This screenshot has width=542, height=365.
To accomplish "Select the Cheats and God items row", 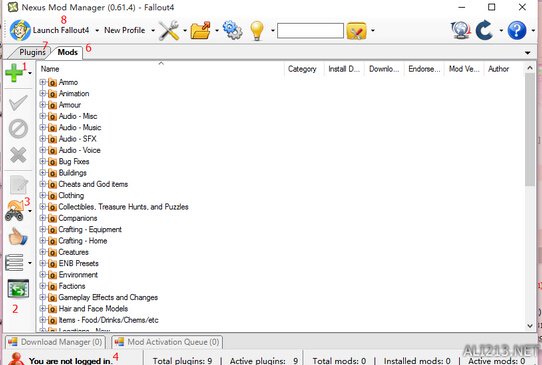I will point(93,184).
